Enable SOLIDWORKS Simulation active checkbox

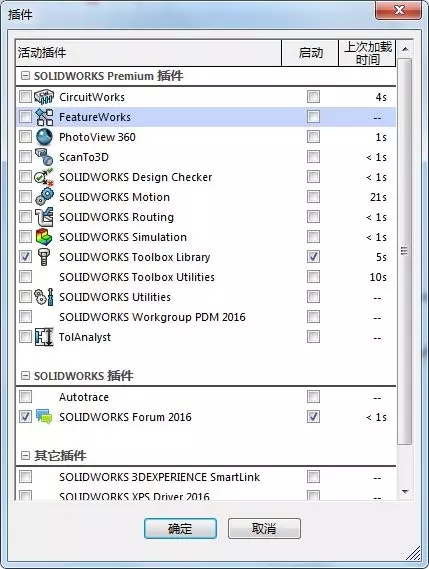[25, 237]
